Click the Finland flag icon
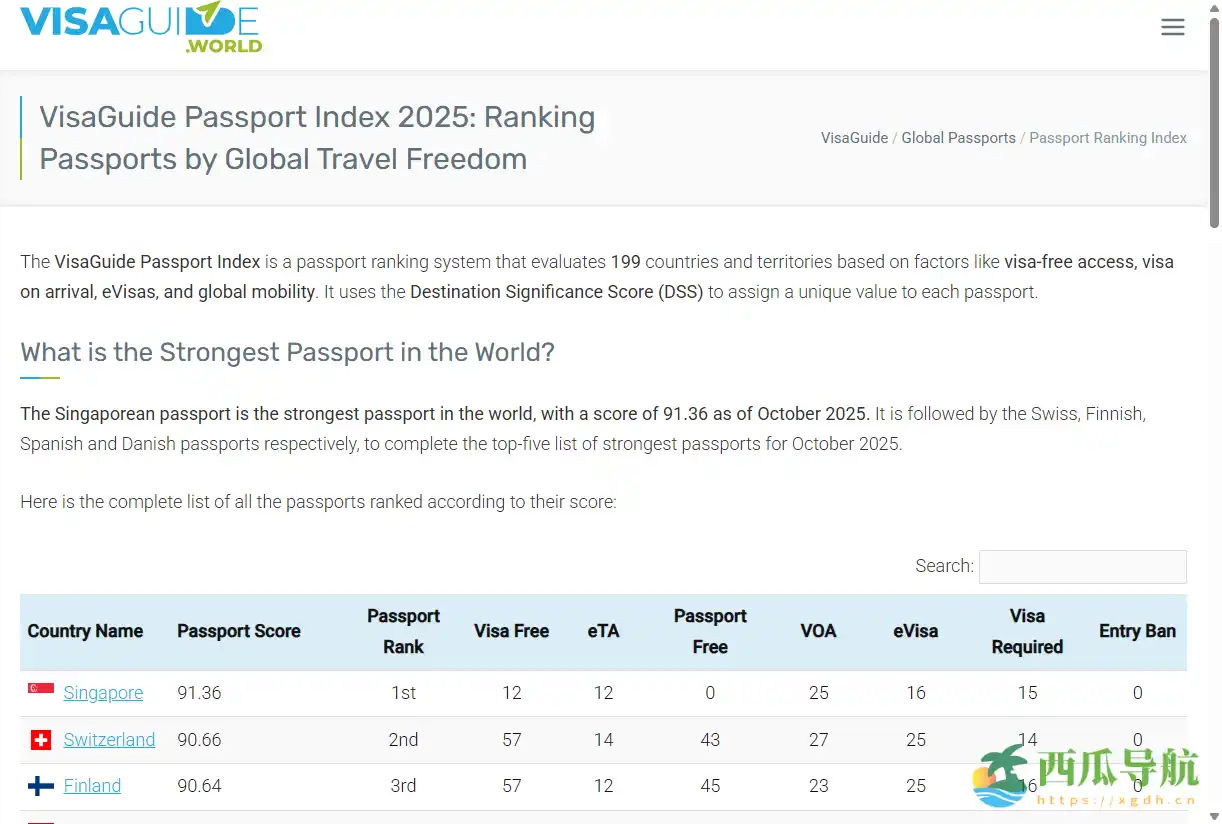The image size is (1222, 824). point(41,786)
